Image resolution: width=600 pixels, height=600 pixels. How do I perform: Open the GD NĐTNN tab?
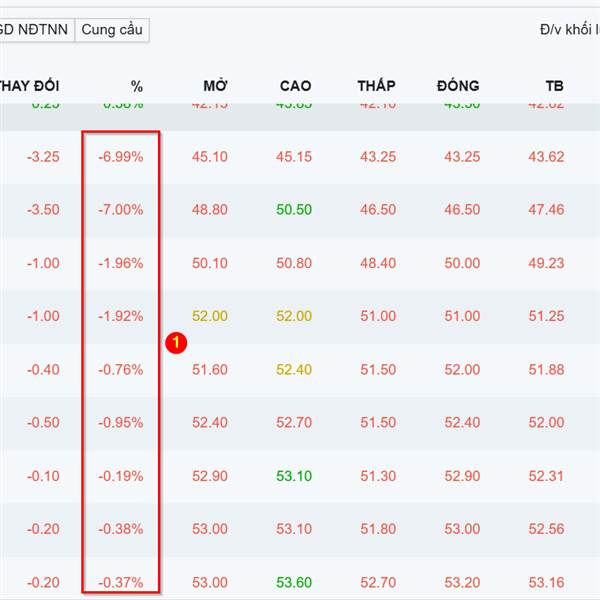[36, 30]
